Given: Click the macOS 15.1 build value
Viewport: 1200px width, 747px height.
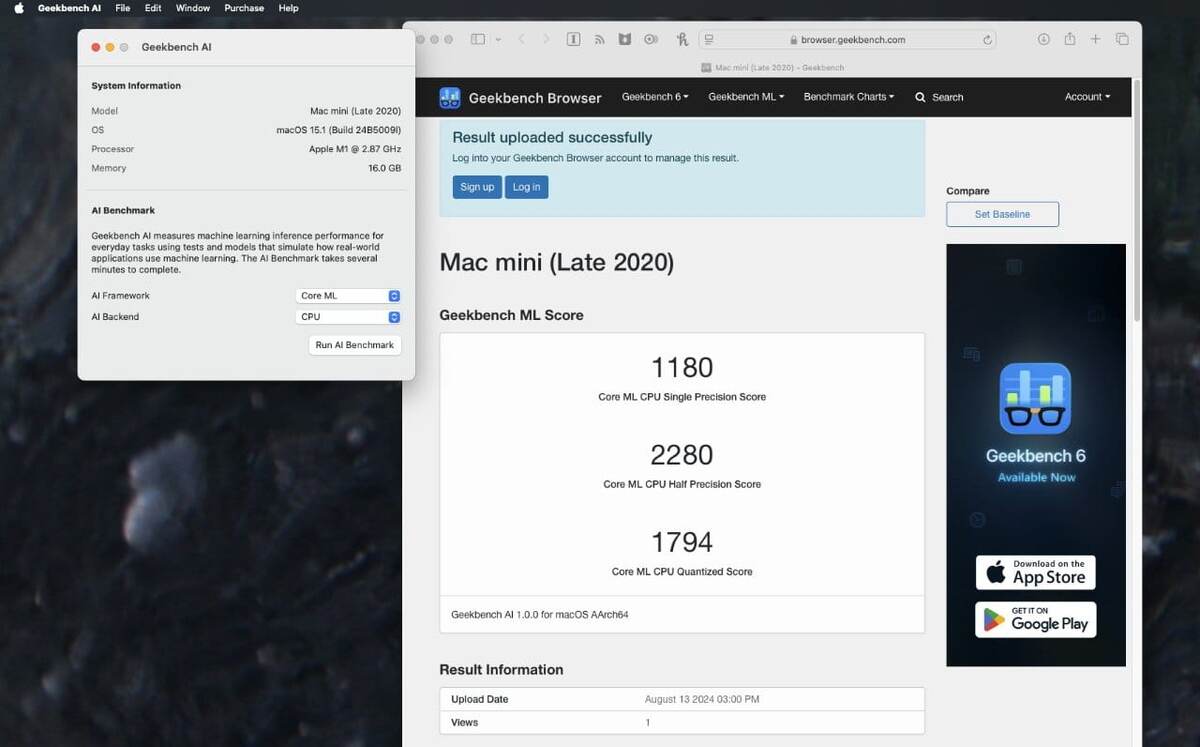Looking at the screenshot, I should (339, 130).
